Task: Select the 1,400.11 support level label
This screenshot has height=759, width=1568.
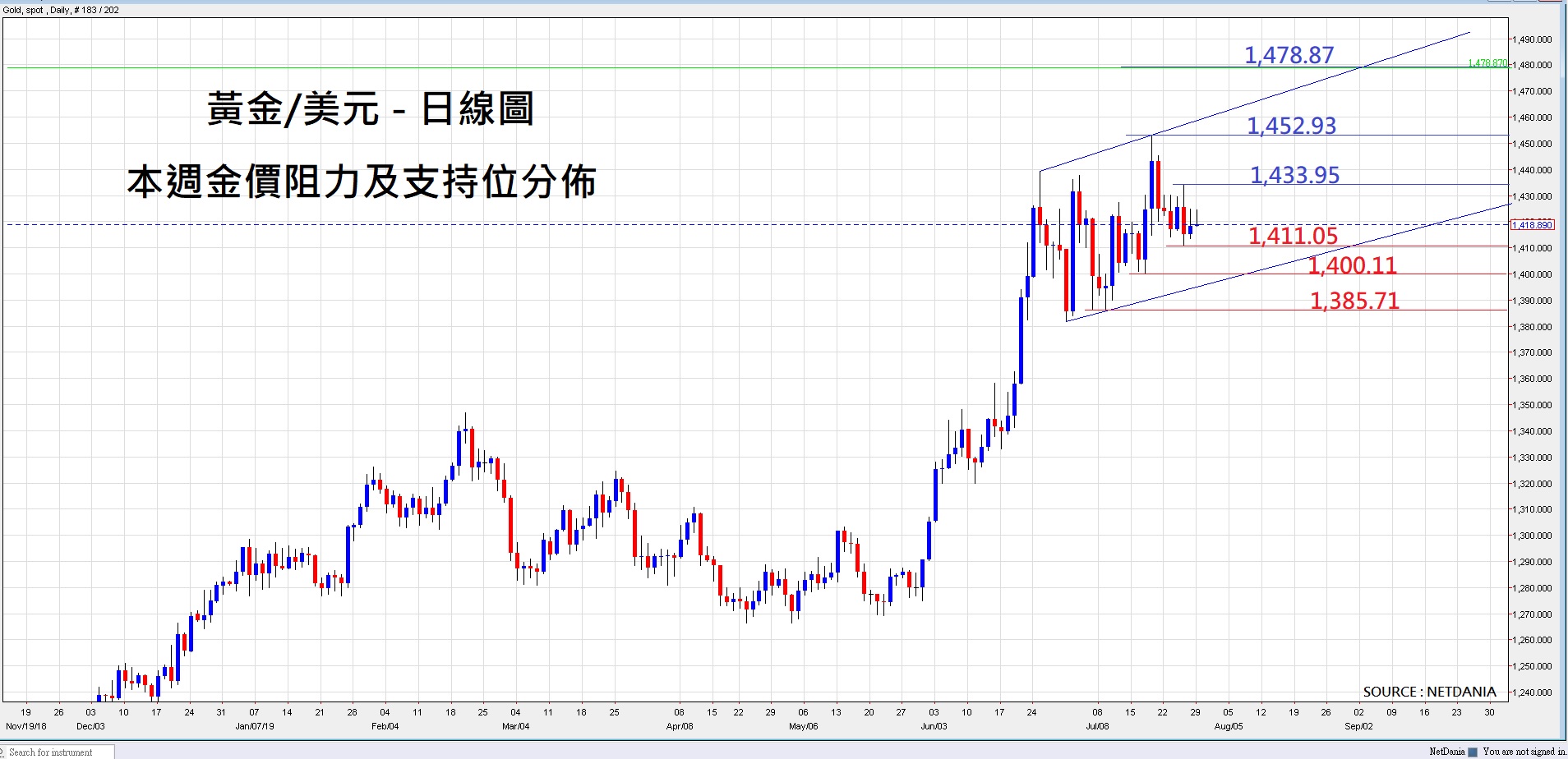Action: [x=1352, y=265]
